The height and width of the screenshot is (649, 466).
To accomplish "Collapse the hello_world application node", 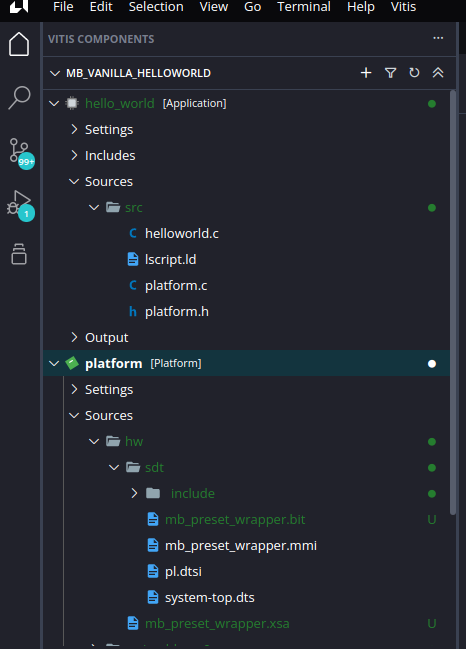I will [54, 103].
